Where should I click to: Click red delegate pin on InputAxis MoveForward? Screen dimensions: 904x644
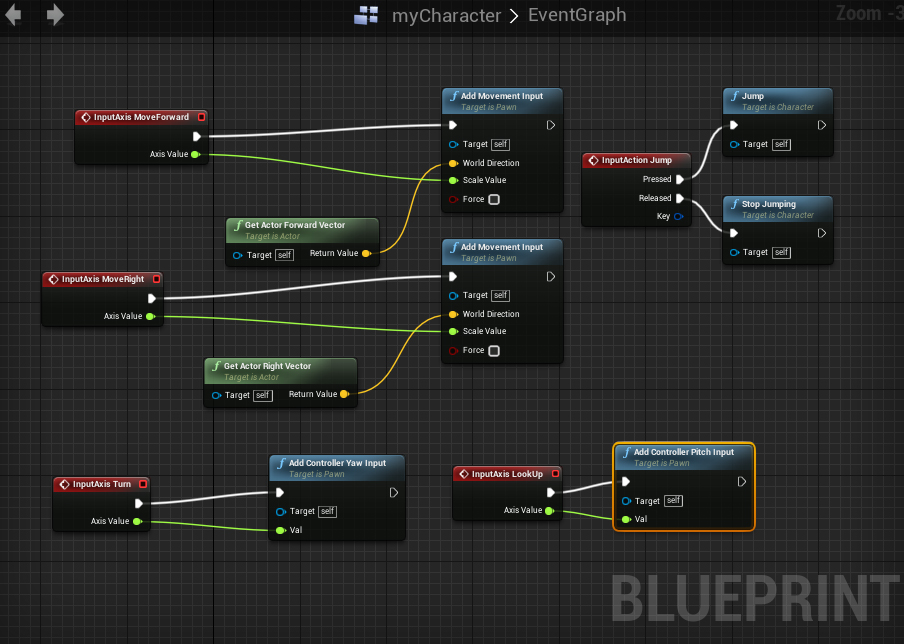201,117
